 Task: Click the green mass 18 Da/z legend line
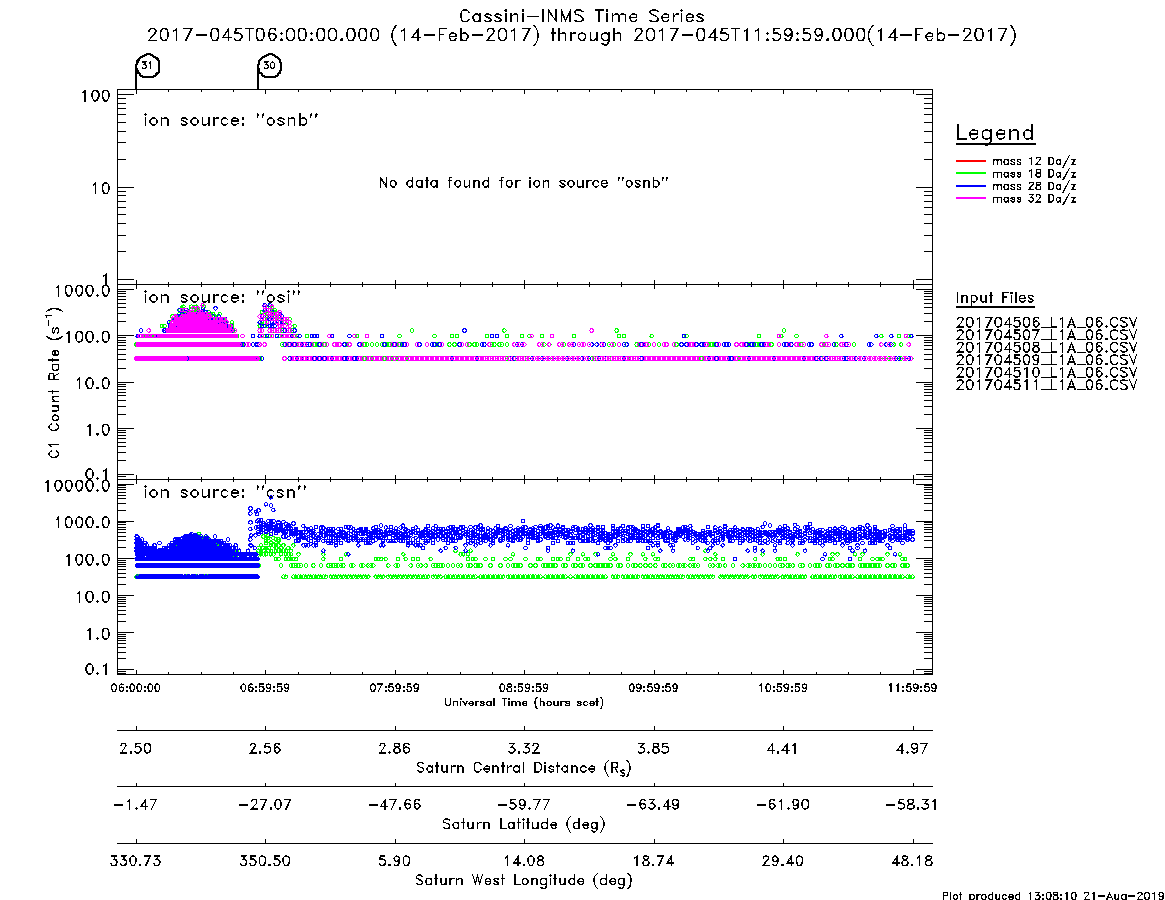[970, 173]
